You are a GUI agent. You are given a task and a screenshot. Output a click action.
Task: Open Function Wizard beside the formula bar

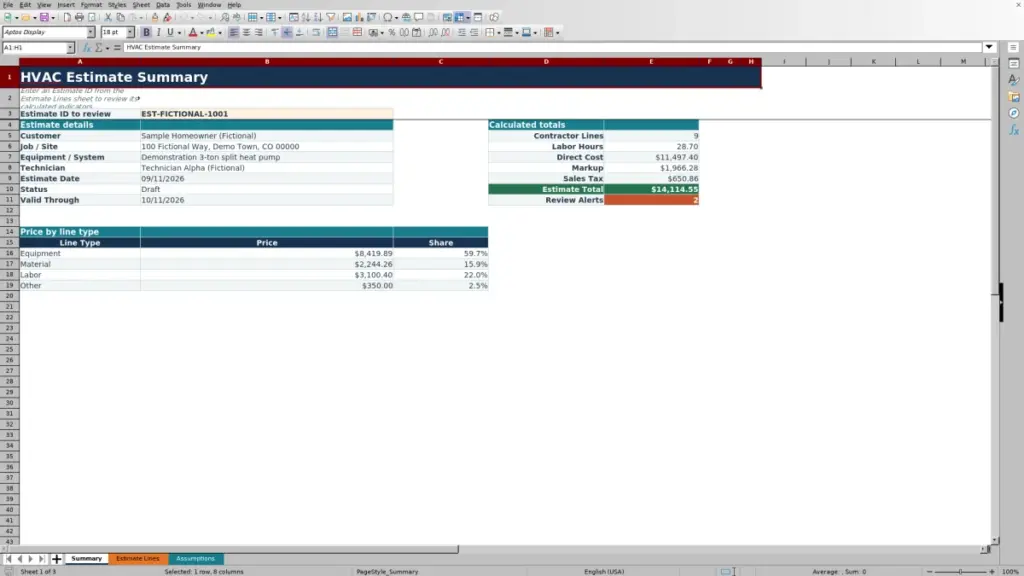coord(87,48)
